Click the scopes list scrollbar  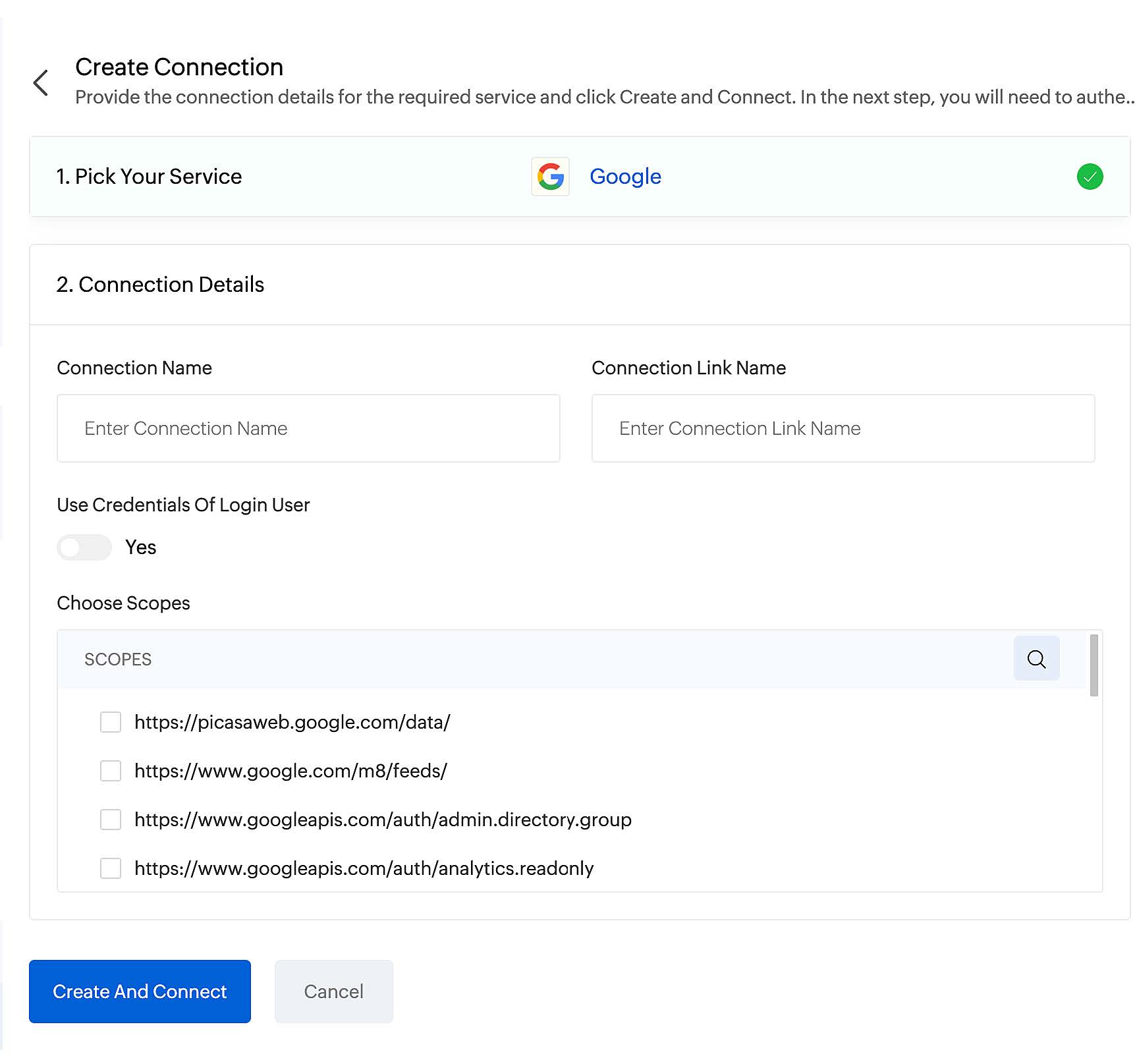coord(1093,665)
